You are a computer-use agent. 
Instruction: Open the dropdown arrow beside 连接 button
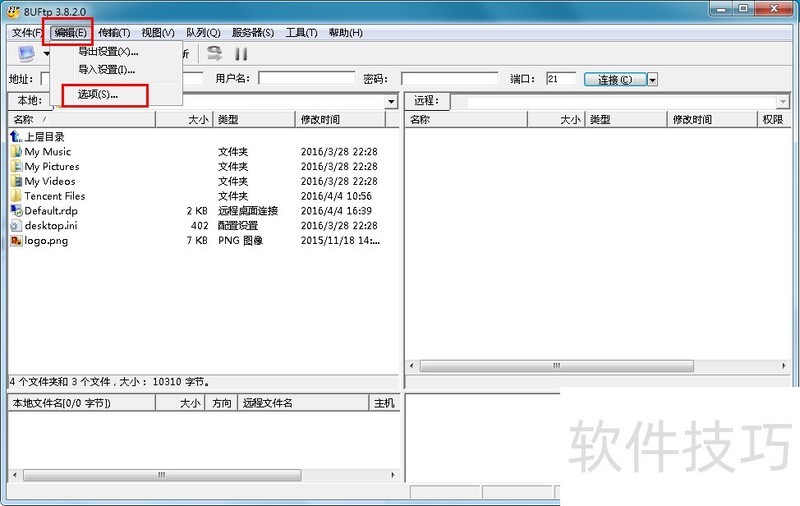[x=652, y=79]
